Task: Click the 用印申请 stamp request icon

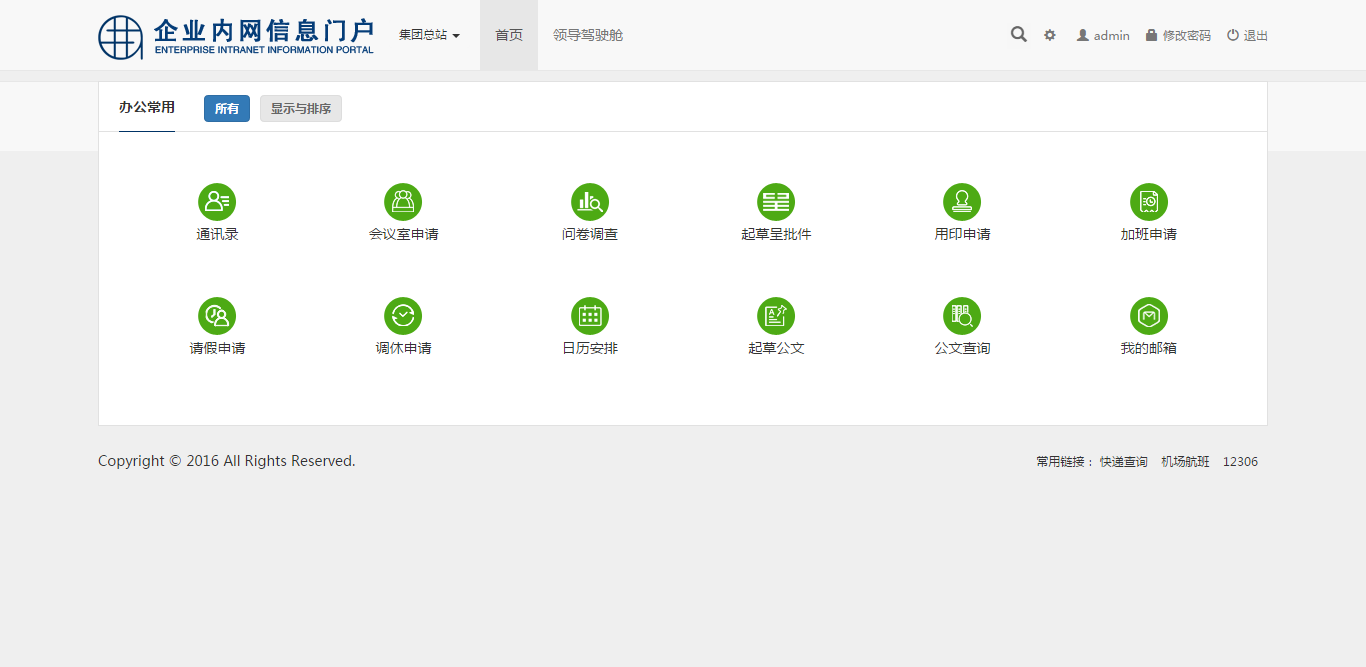Action: coord(962,202)
